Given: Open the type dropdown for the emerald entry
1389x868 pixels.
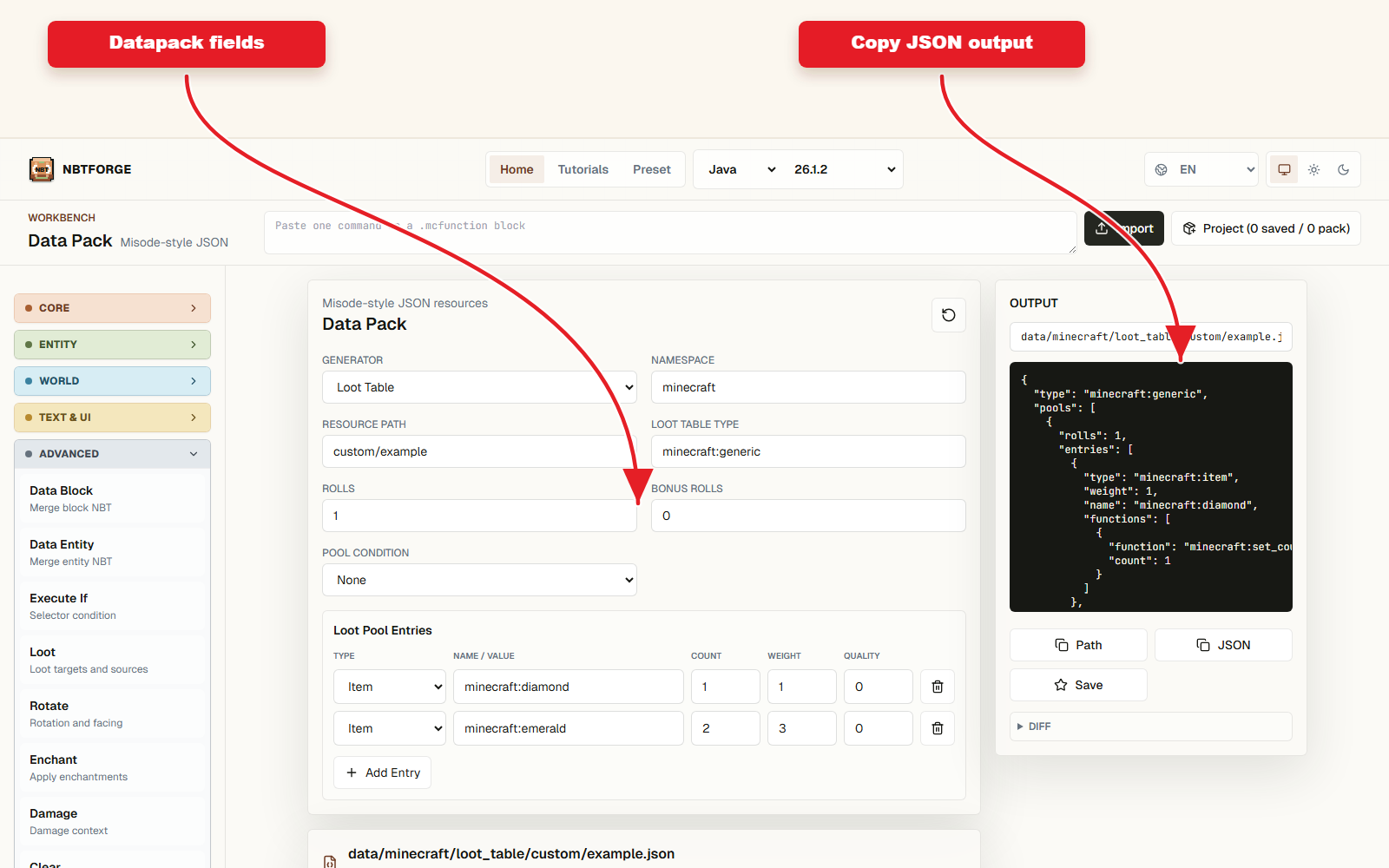Looking at the screenshot, I should click(390, 728).
